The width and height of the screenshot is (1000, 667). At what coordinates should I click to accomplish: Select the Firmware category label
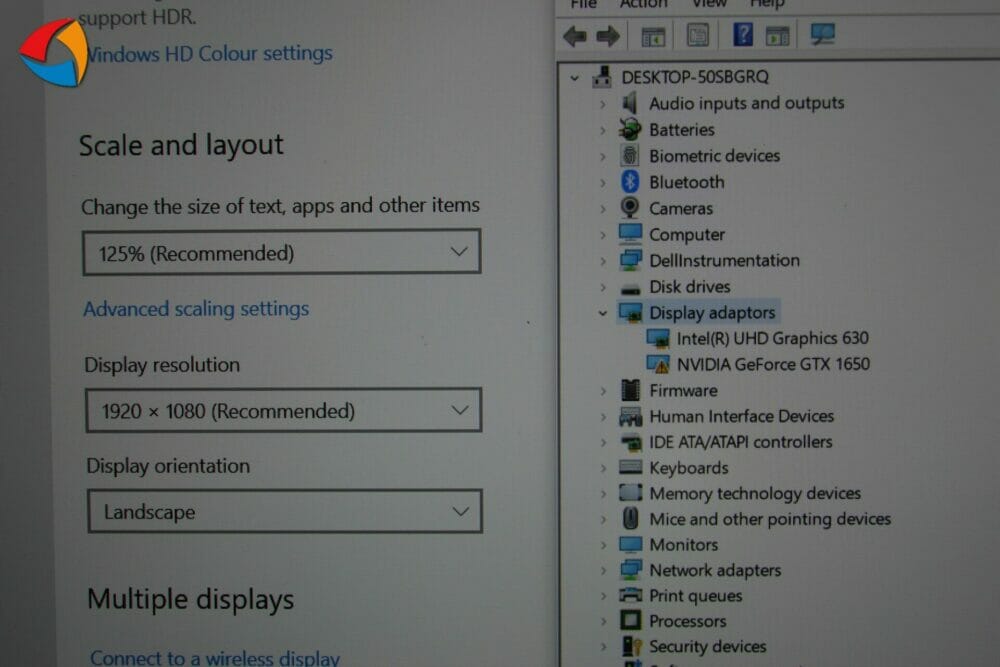[x=683, y=390]
